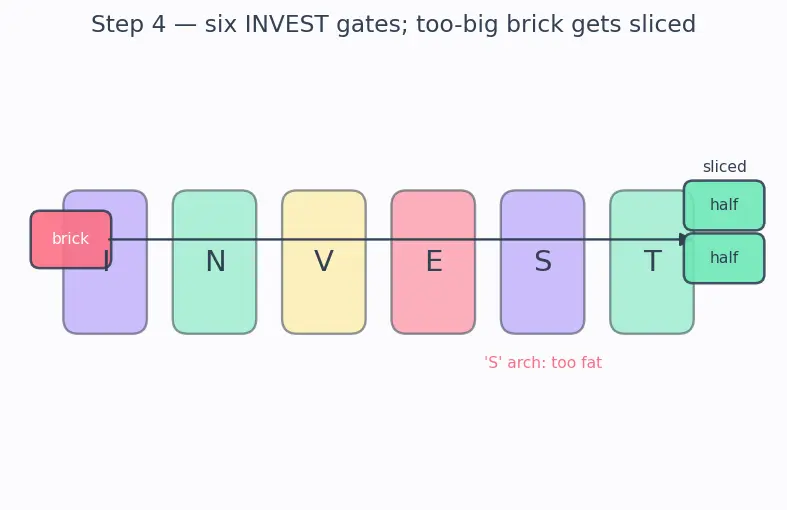Click the letter E in pink gate

click(x=434, y=262)
